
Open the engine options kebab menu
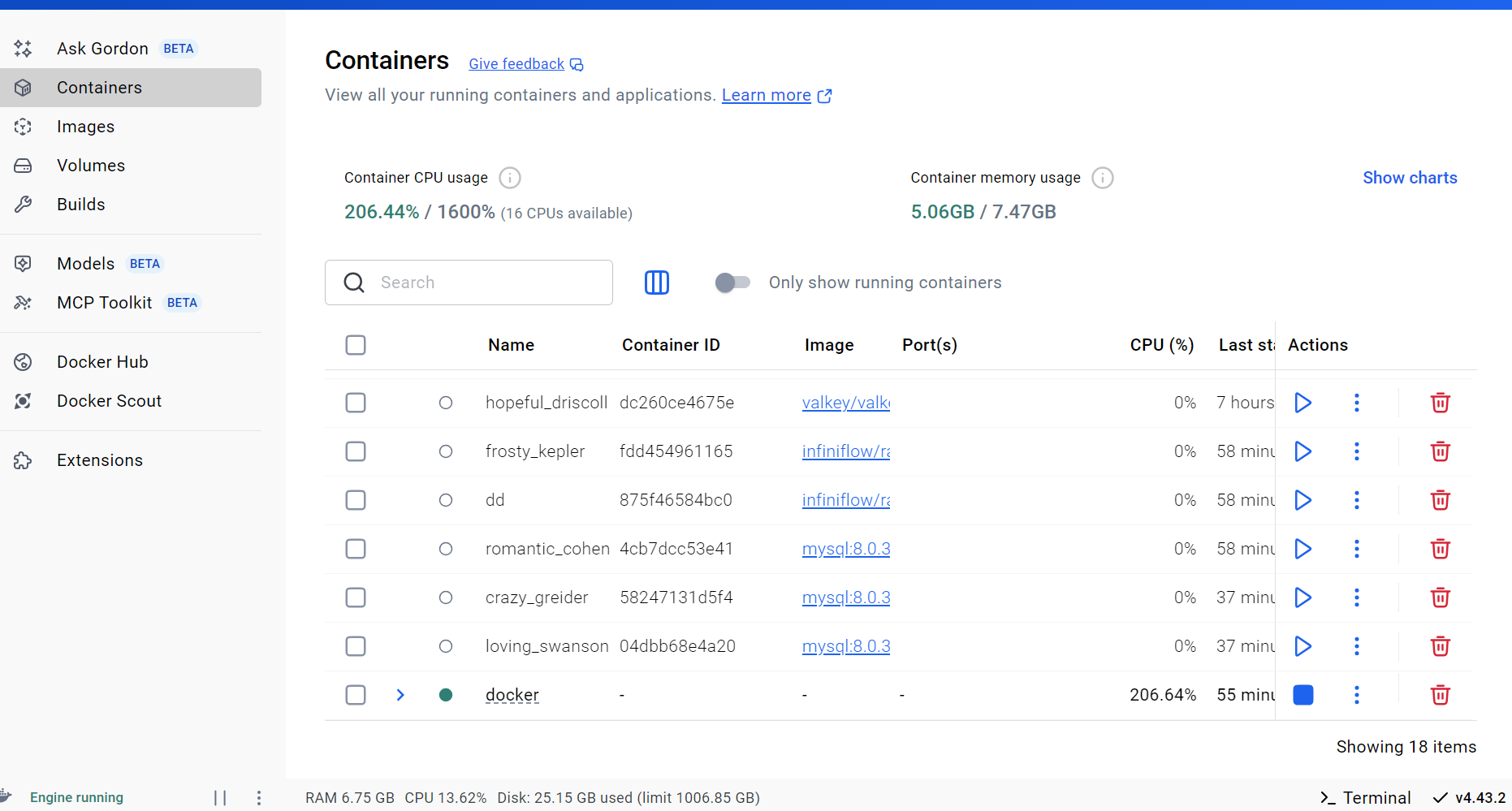click(259, 798)
